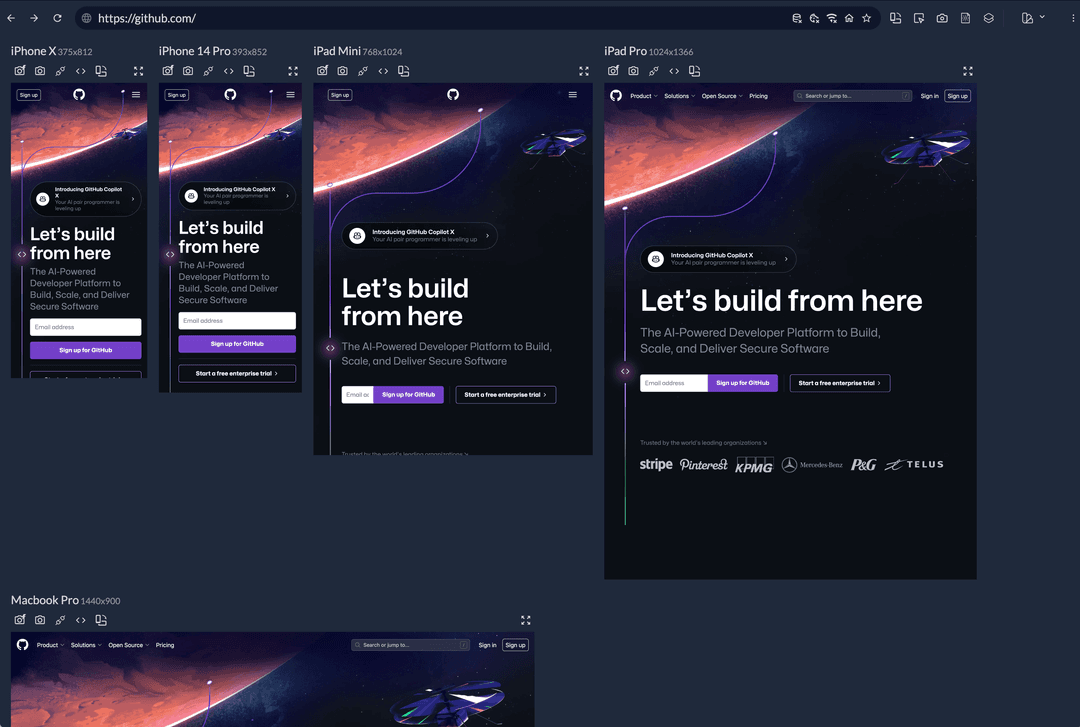Open the three-dot overflow menu top right

[x=1073, y=17]
